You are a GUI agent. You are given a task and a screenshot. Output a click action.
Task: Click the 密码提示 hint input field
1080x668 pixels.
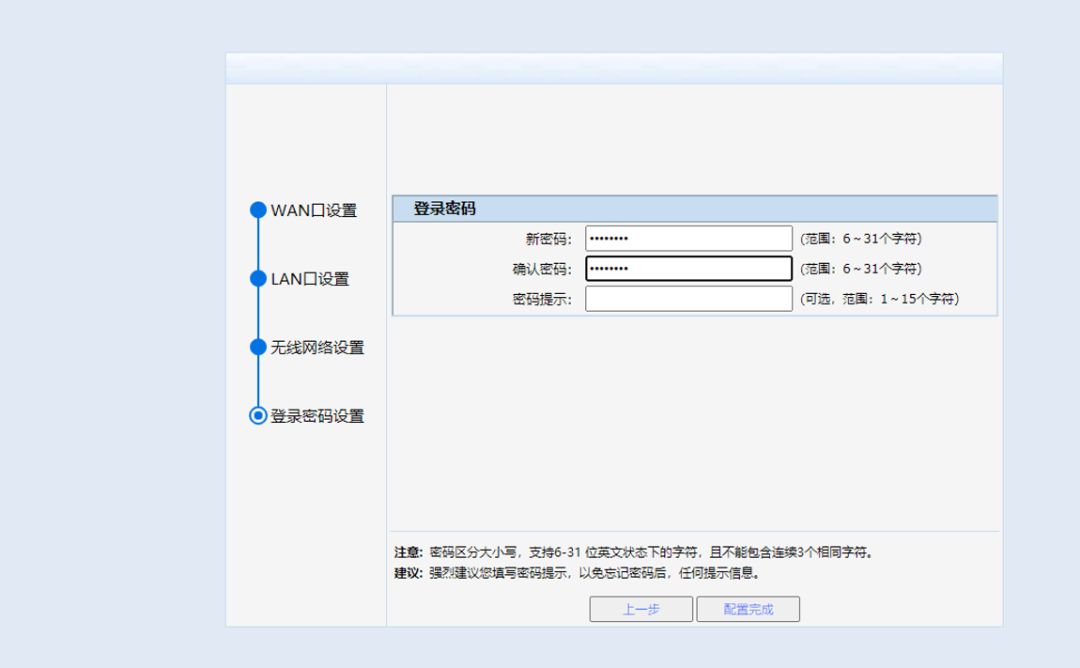[x=689, y=299]
